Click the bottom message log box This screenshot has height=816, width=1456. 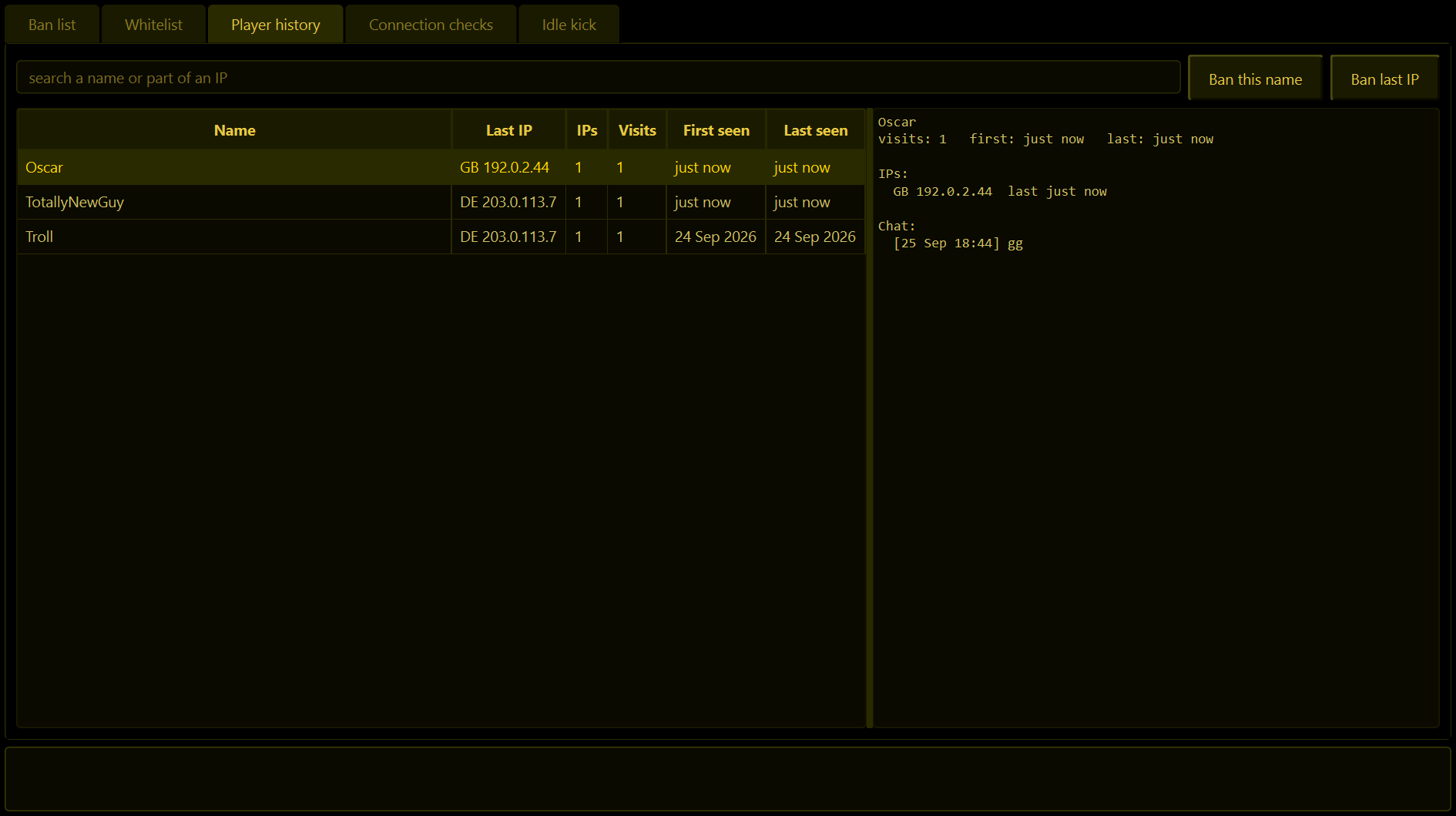pyautogui.click(x=728, y=778)
